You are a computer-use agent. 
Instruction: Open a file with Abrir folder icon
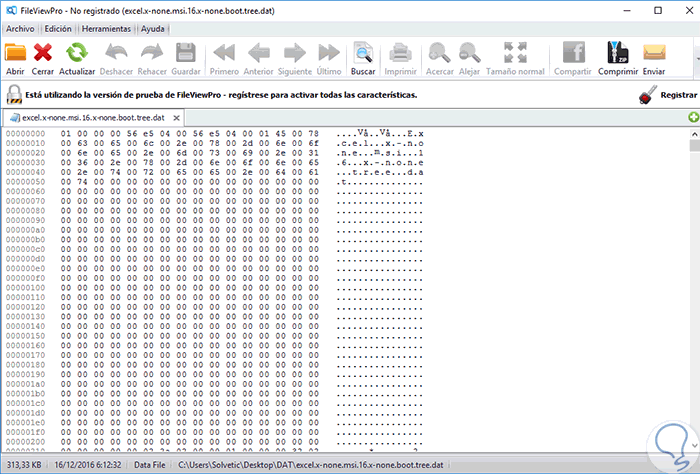pyautogui.click(x=15, y=53)
